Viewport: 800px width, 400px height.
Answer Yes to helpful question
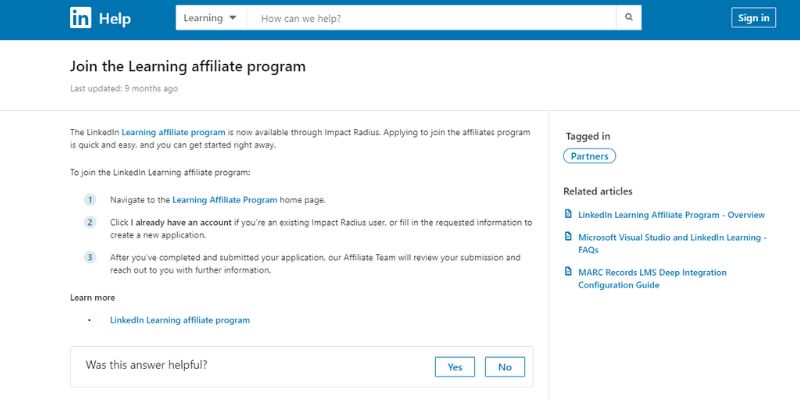pos(455,367)
